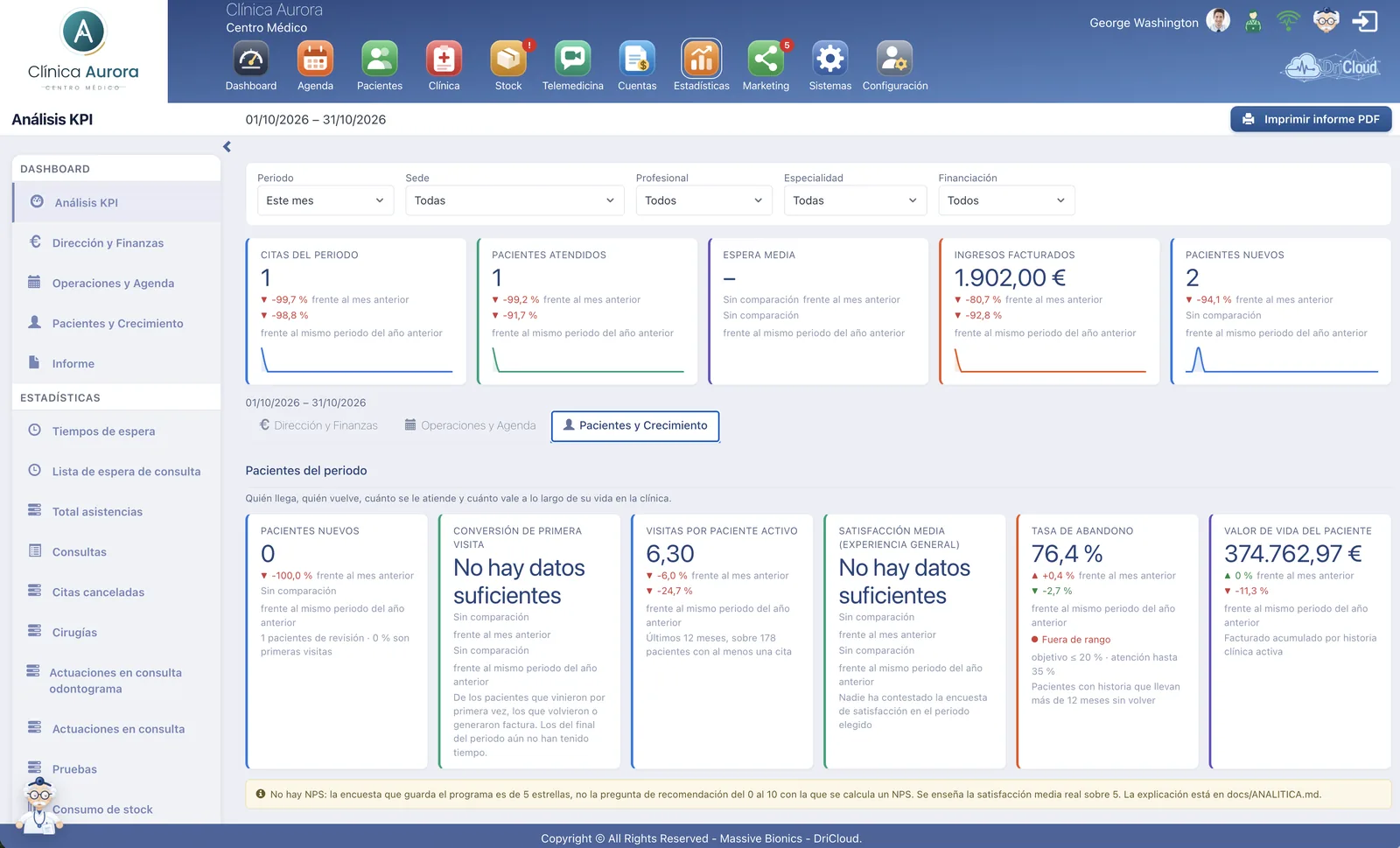Image resolution: width=1400 pixels, height=848 pixels.
Task: Click the logout icon in header
Action: tap(1365, 21)
